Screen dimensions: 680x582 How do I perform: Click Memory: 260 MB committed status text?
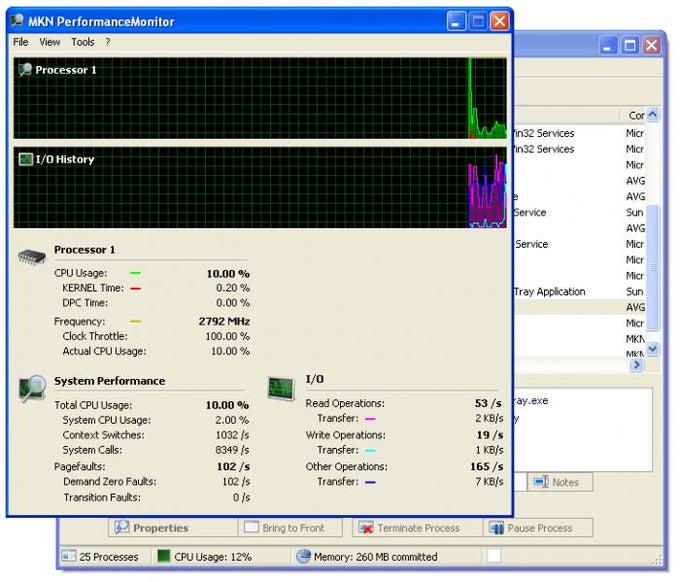[375, 557]
